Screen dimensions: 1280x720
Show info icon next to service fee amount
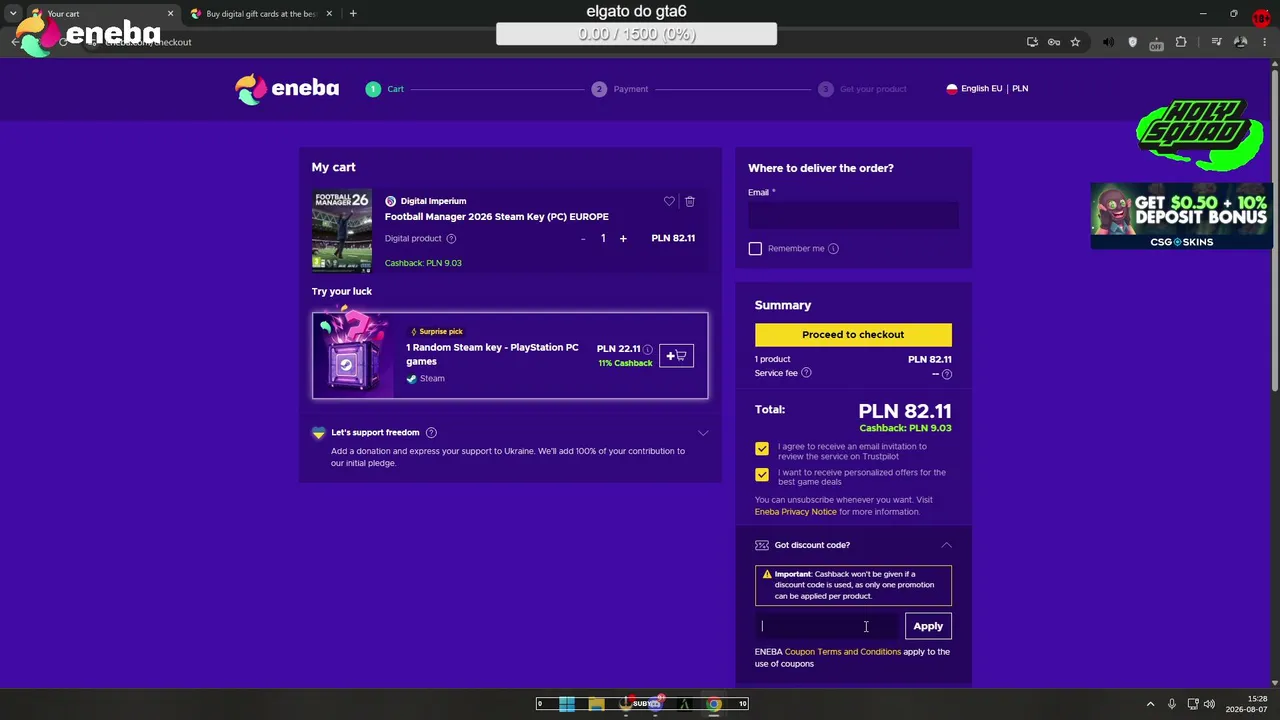pos(947,374)
